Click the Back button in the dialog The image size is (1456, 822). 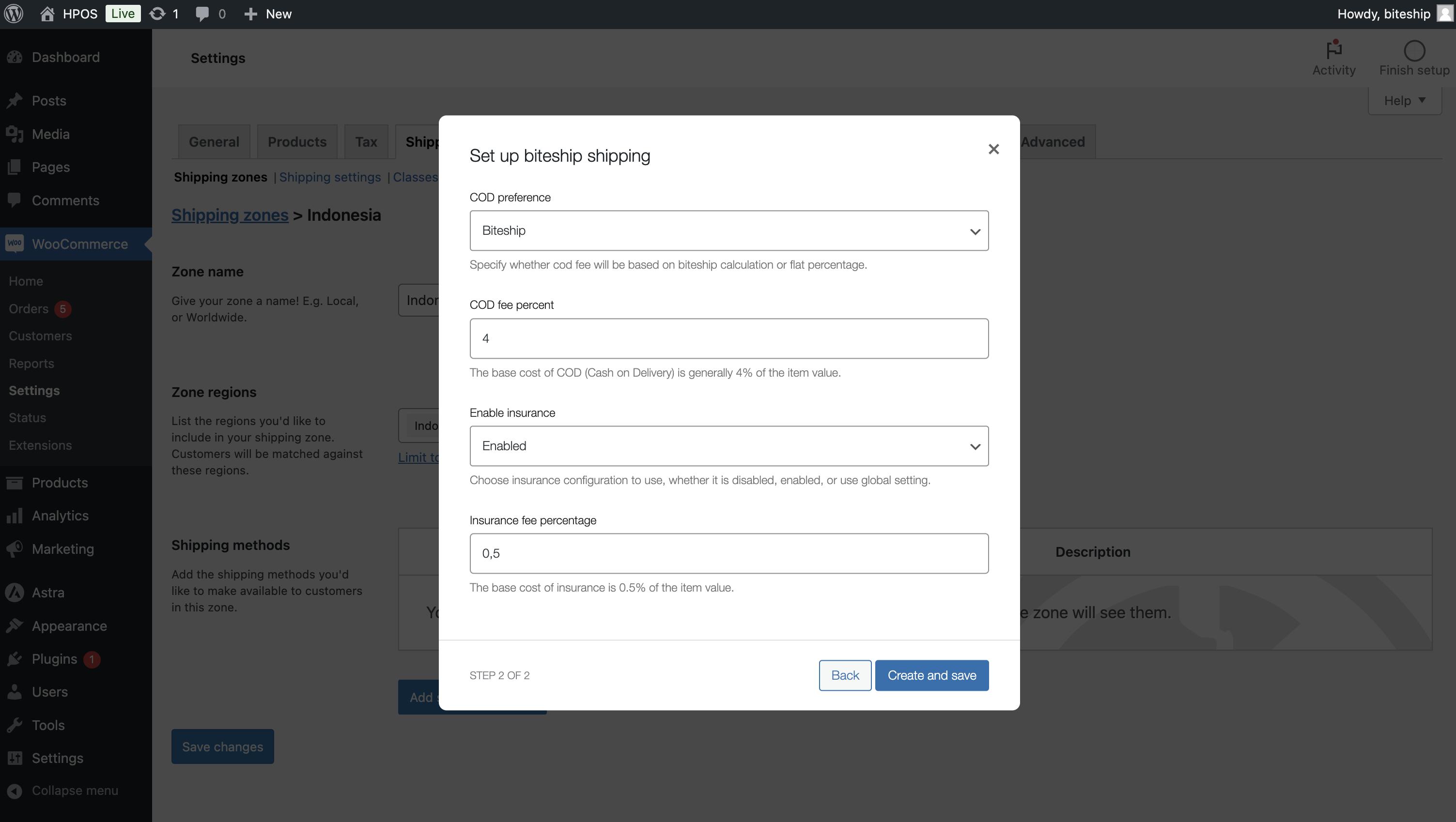(x=845, y=675)
